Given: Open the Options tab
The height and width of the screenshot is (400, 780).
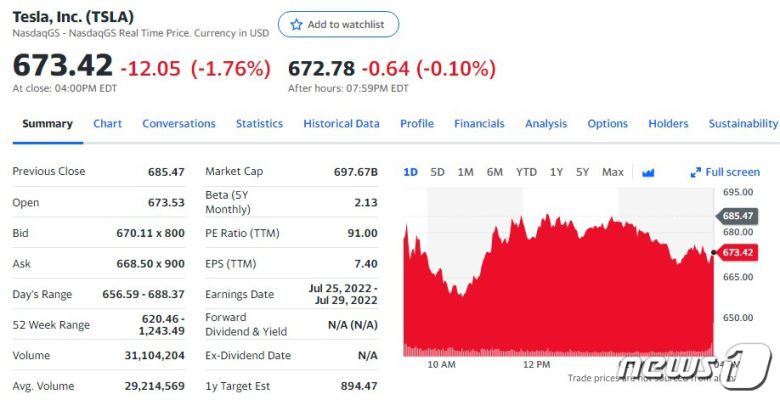Looking at the screenshot, I should coord(607,124).
